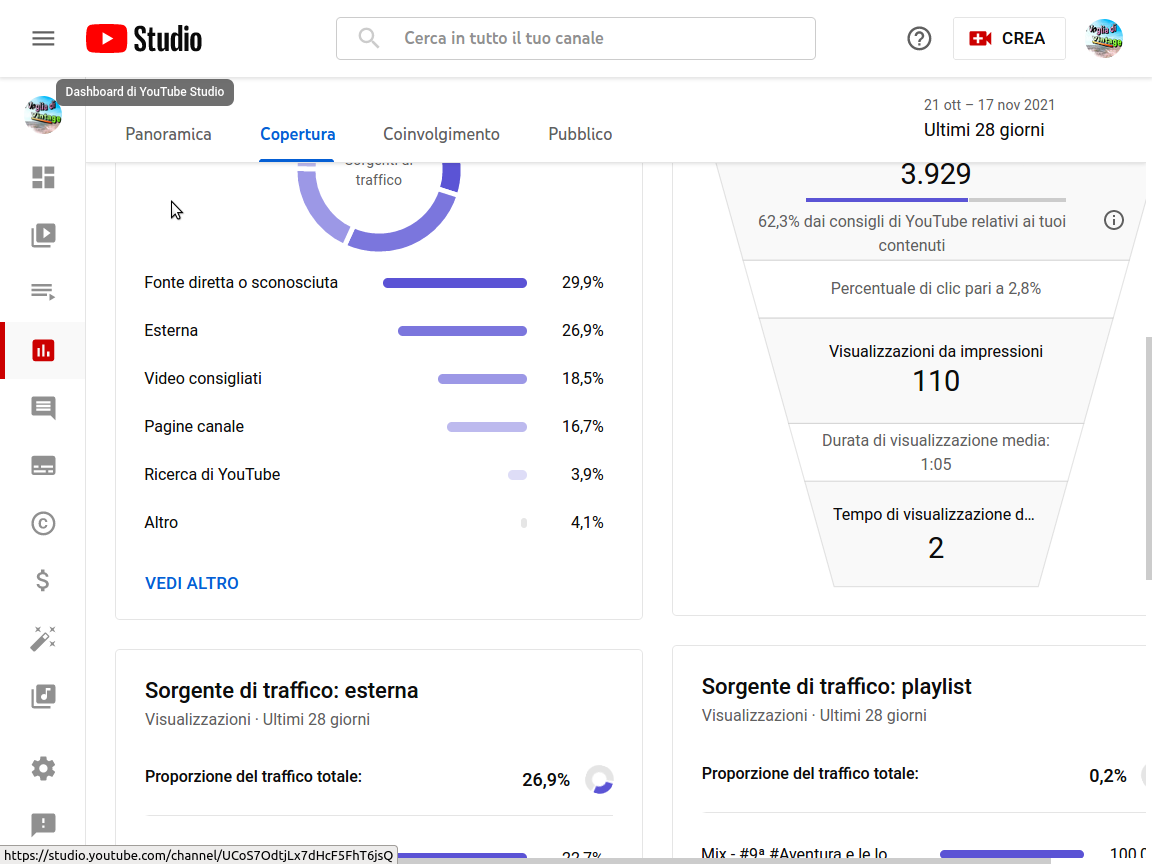Screen dimensions: 1152x864
Task: Click the 26,9% mini donut chart
Action: [x=600, y=780]
